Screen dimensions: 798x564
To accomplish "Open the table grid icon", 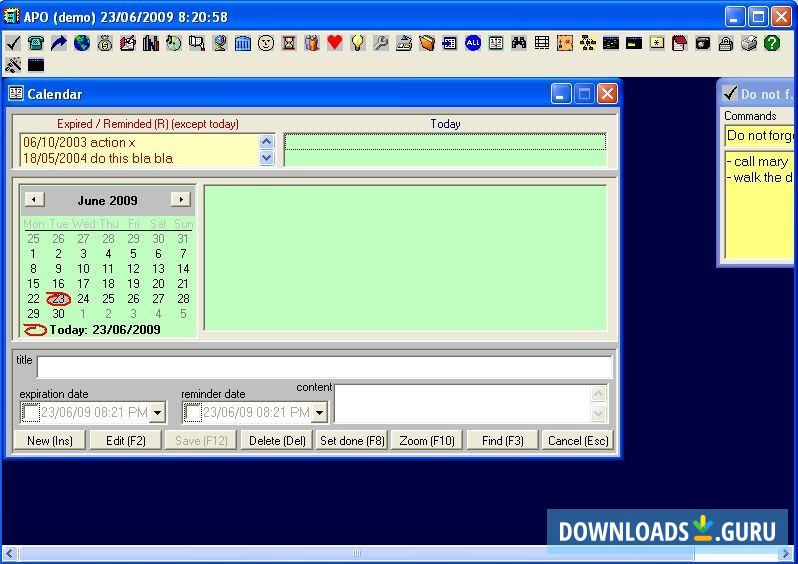I will click(542, 43).
